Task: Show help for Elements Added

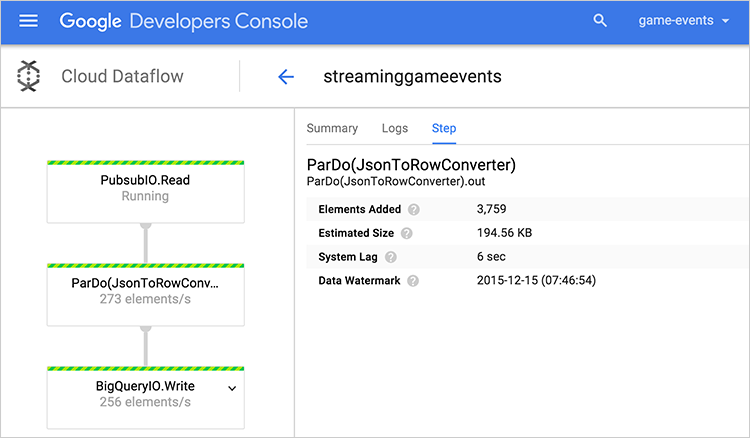Action: point(414,209)
